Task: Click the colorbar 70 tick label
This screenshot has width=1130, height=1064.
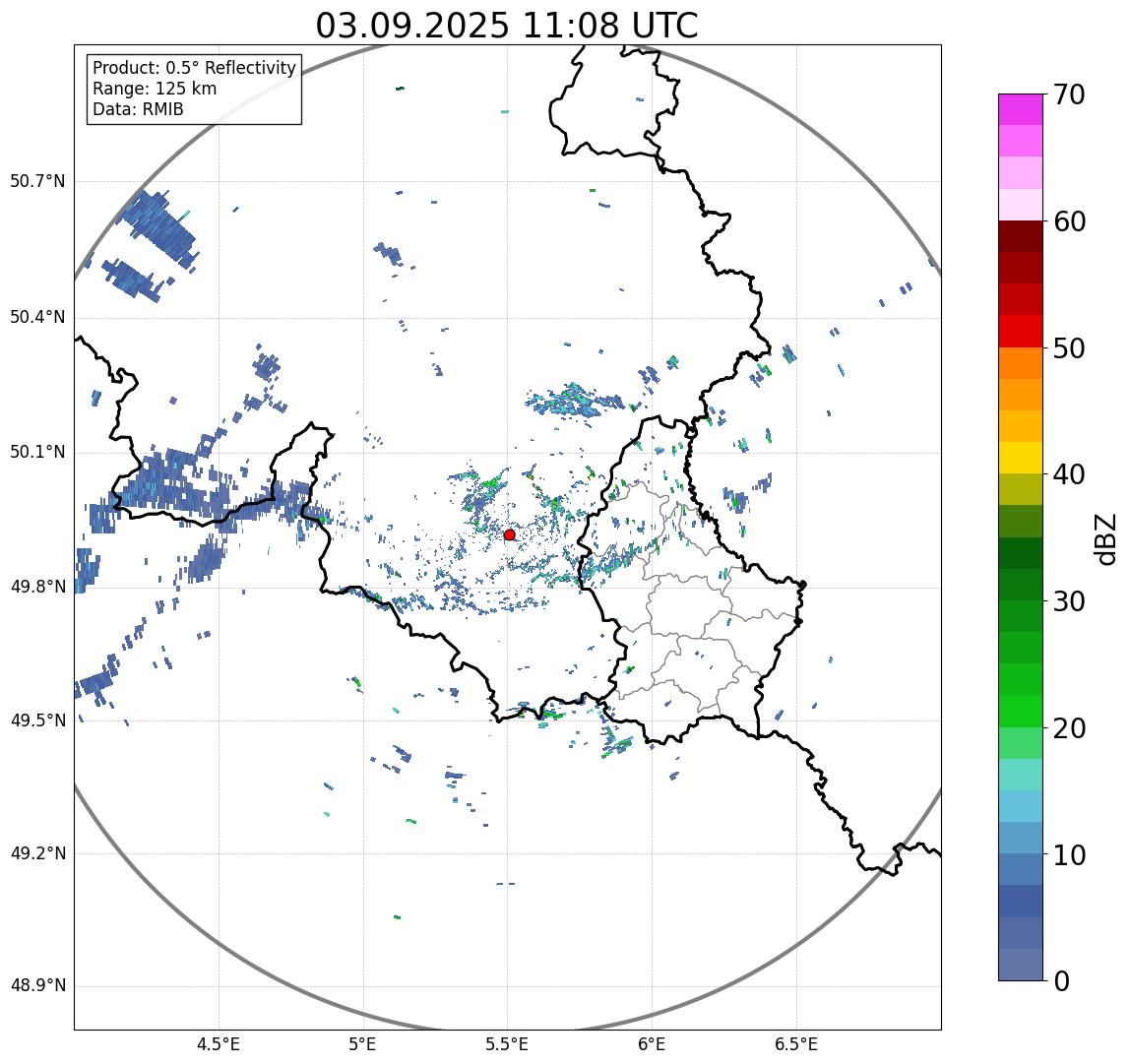Action: (1069, 94)
